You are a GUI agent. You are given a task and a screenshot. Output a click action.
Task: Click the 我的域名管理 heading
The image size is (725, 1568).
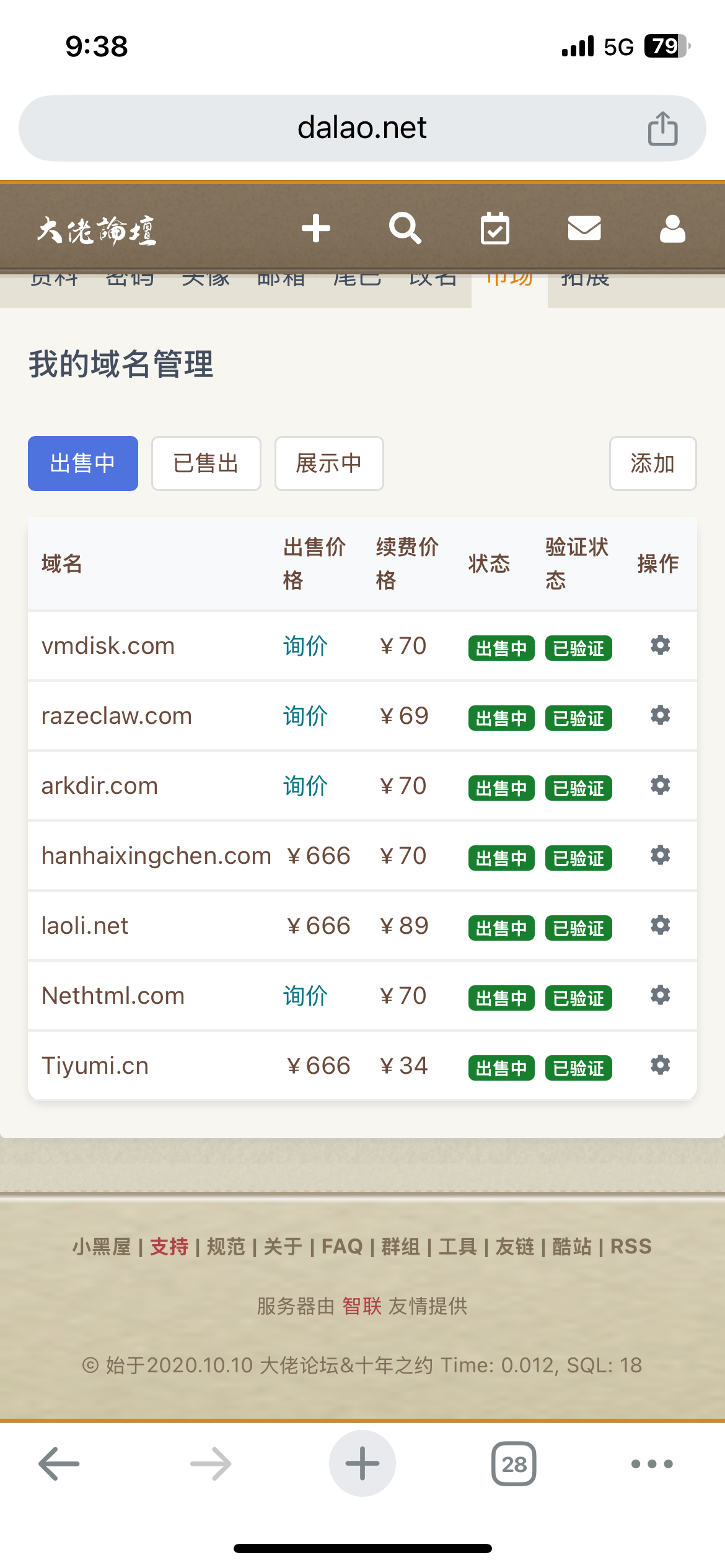tap(121, 364)
